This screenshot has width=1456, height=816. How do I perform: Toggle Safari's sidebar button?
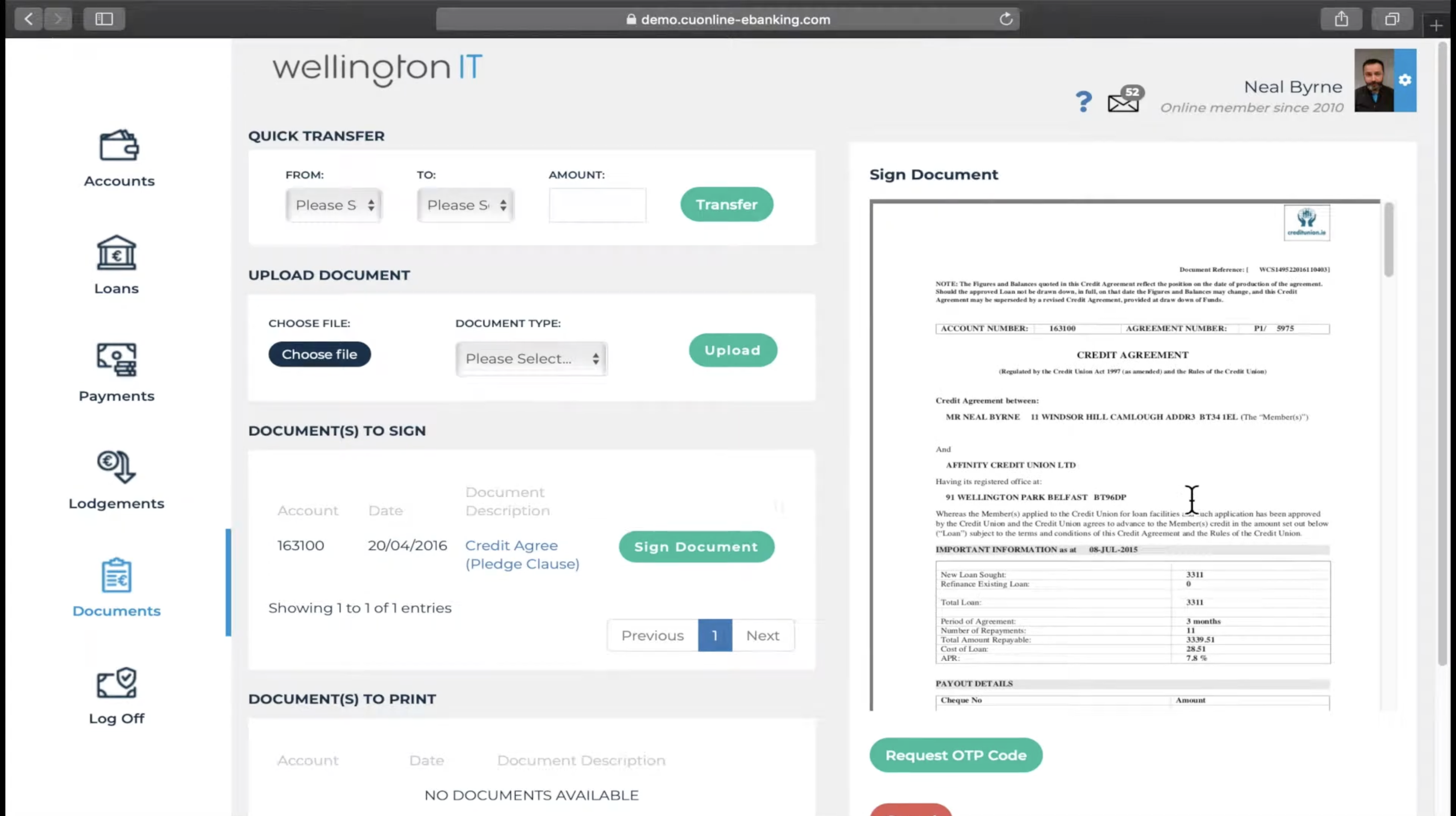coord(104,19)
